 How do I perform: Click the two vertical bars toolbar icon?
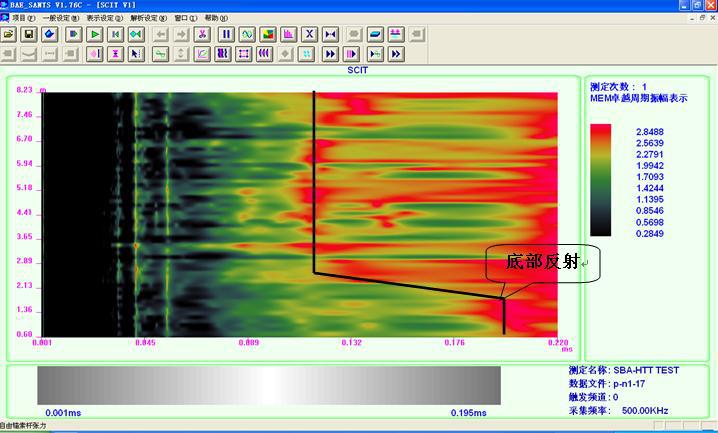click(x=226, y=34)
